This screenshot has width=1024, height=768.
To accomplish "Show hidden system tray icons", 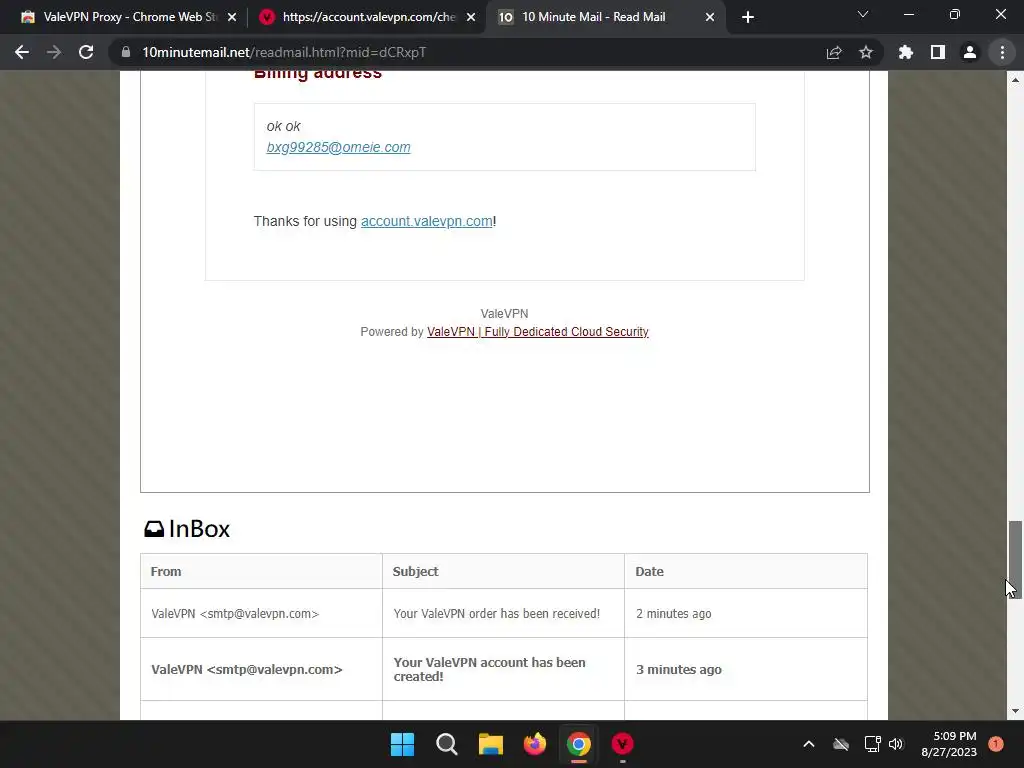I will [x=808, y=744].
